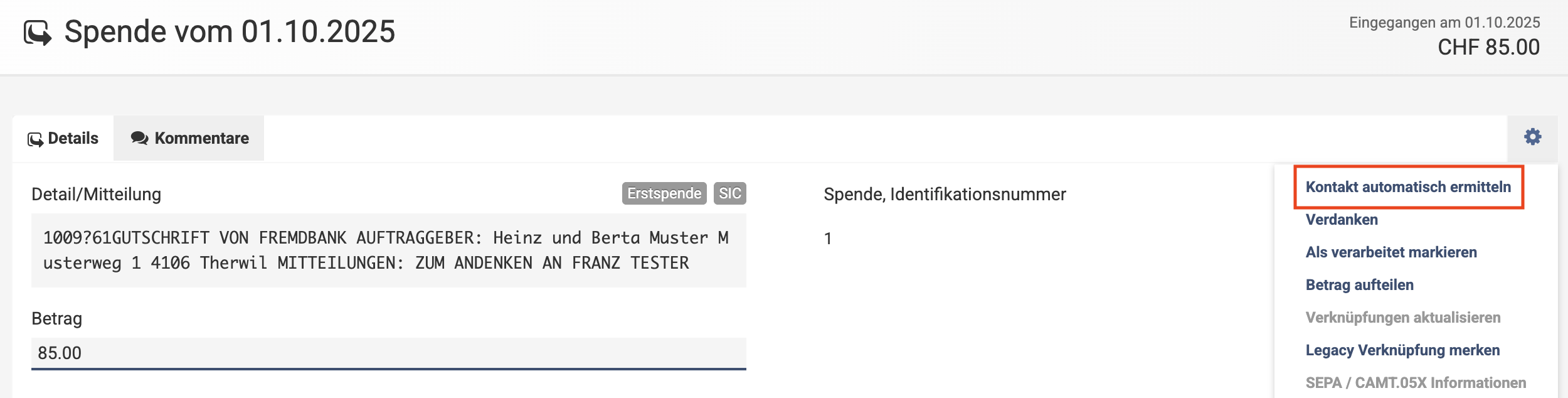
Task: Click the CHF 85.00 amount
Action: 1488,47
